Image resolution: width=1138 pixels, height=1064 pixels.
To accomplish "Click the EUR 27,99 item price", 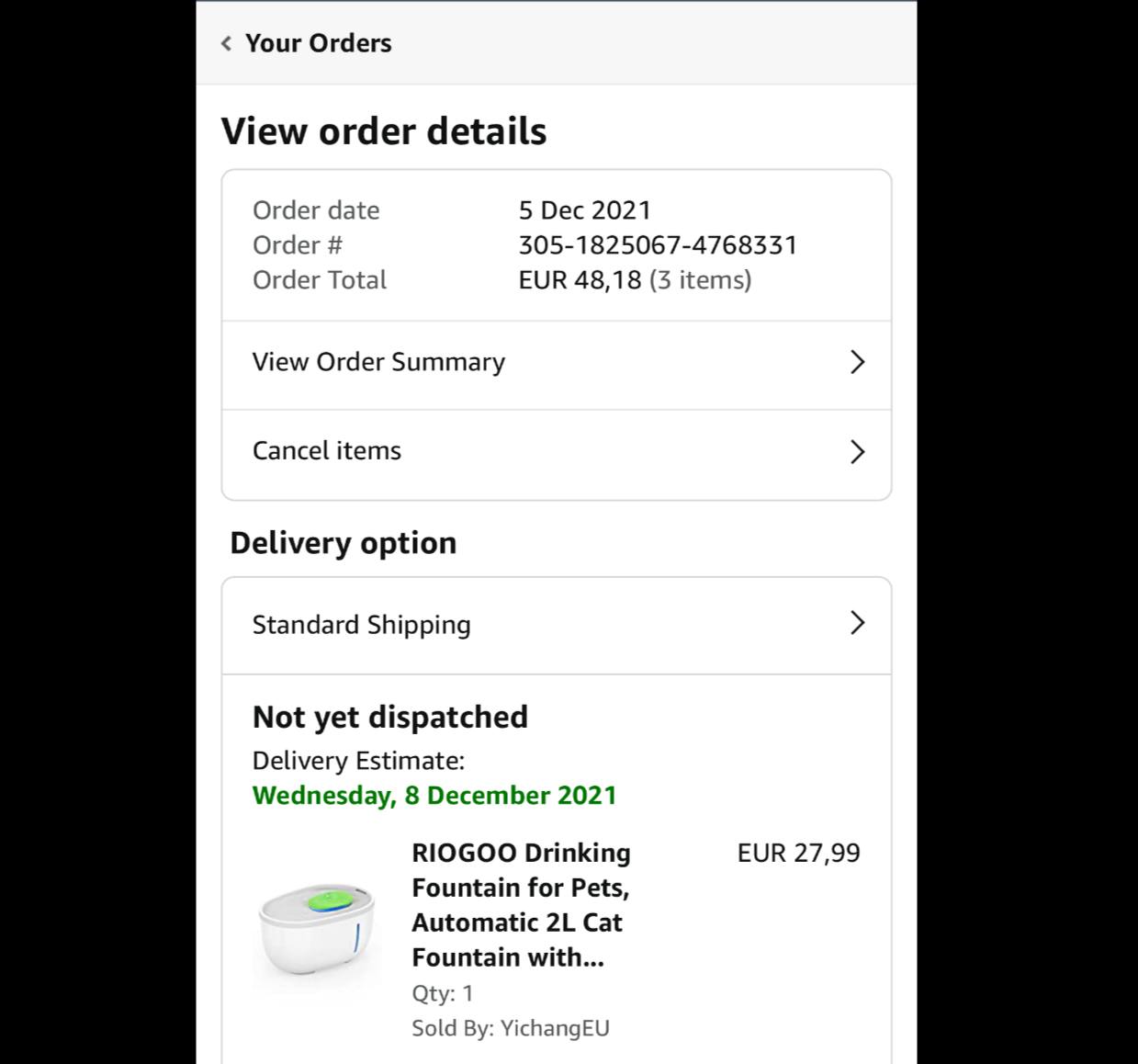I will click(x=798, y=853).
